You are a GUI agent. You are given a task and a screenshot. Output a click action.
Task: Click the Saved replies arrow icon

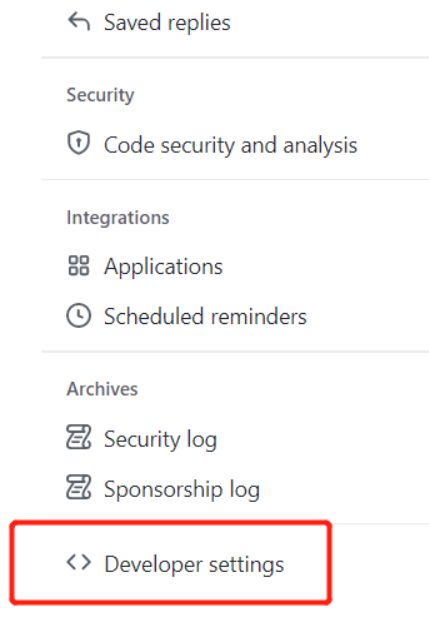[79, 21]
